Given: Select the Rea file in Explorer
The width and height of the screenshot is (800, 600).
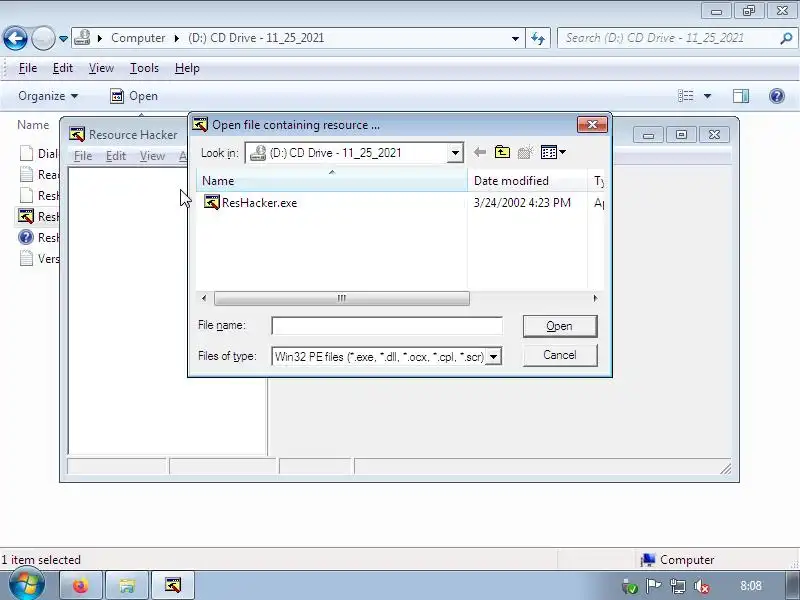Looking at the screenshot, I should click(39, 175).
